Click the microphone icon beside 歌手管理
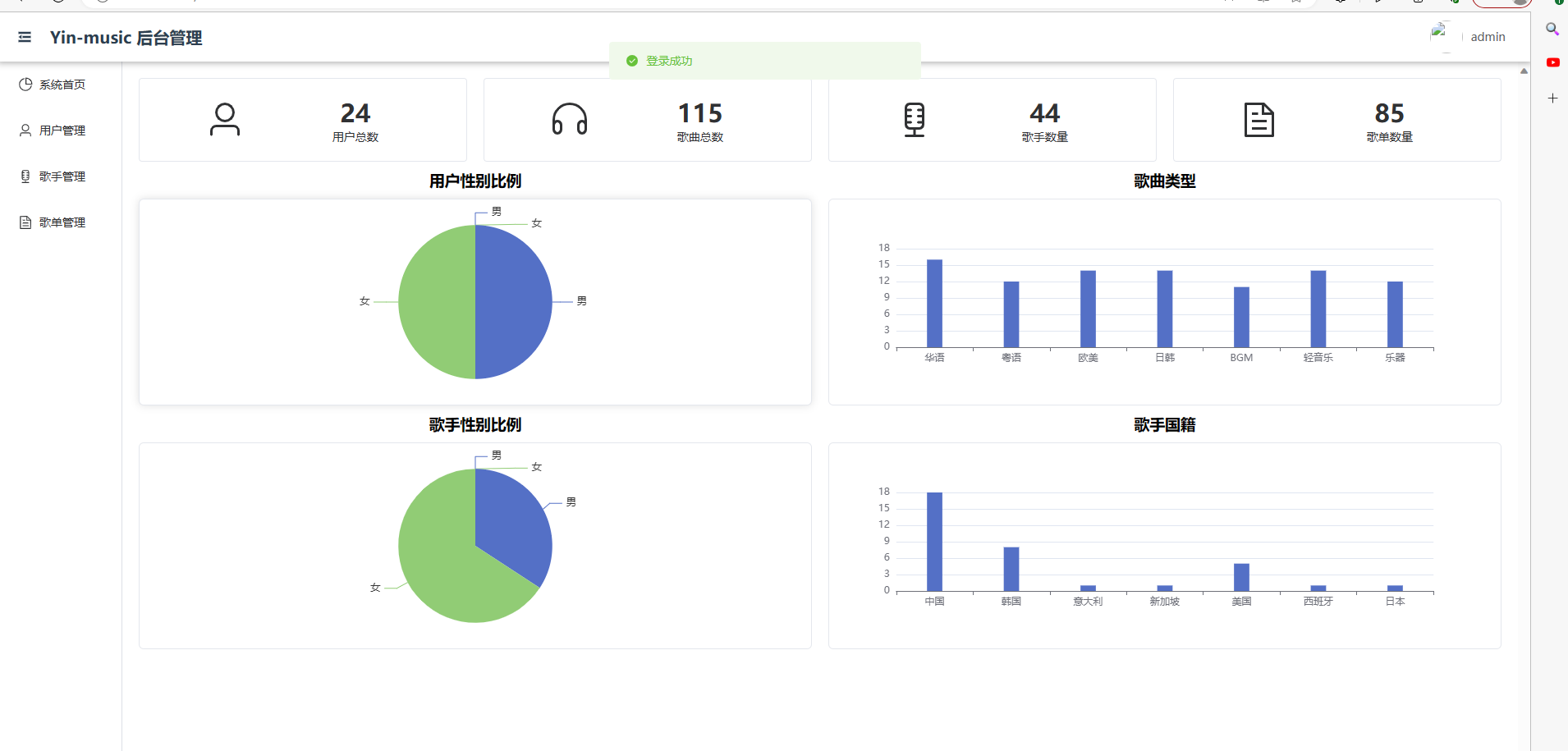This screenshot has width=1568, height=751. (25, 176)
